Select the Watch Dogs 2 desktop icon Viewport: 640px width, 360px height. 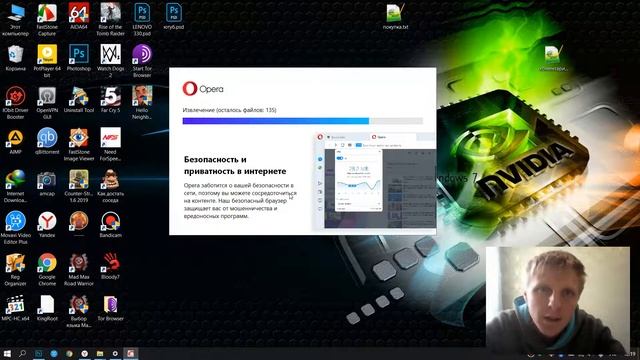click(x=110, y=61)
